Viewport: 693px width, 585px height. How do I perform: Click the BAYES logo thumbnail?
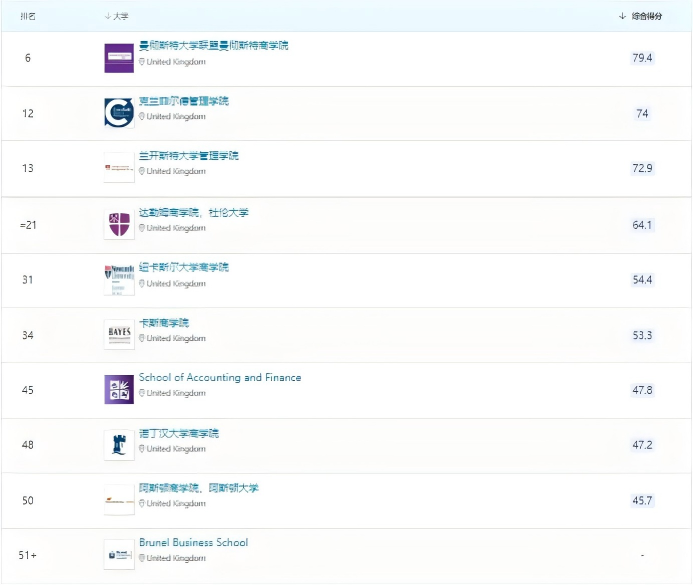coord(119,334)
